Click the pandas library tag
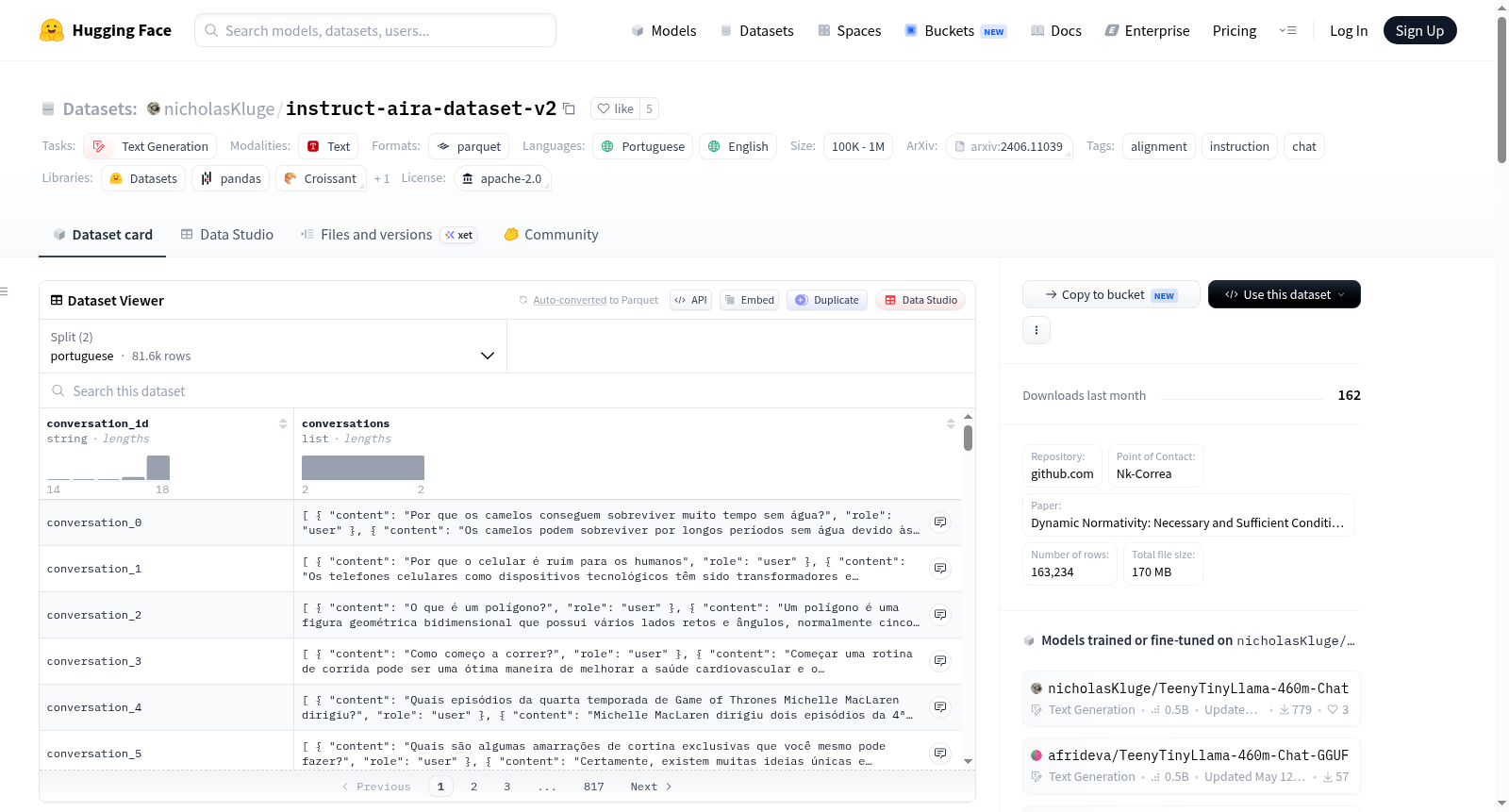This screenshot has height=812, width=1509. click(231, 178)
